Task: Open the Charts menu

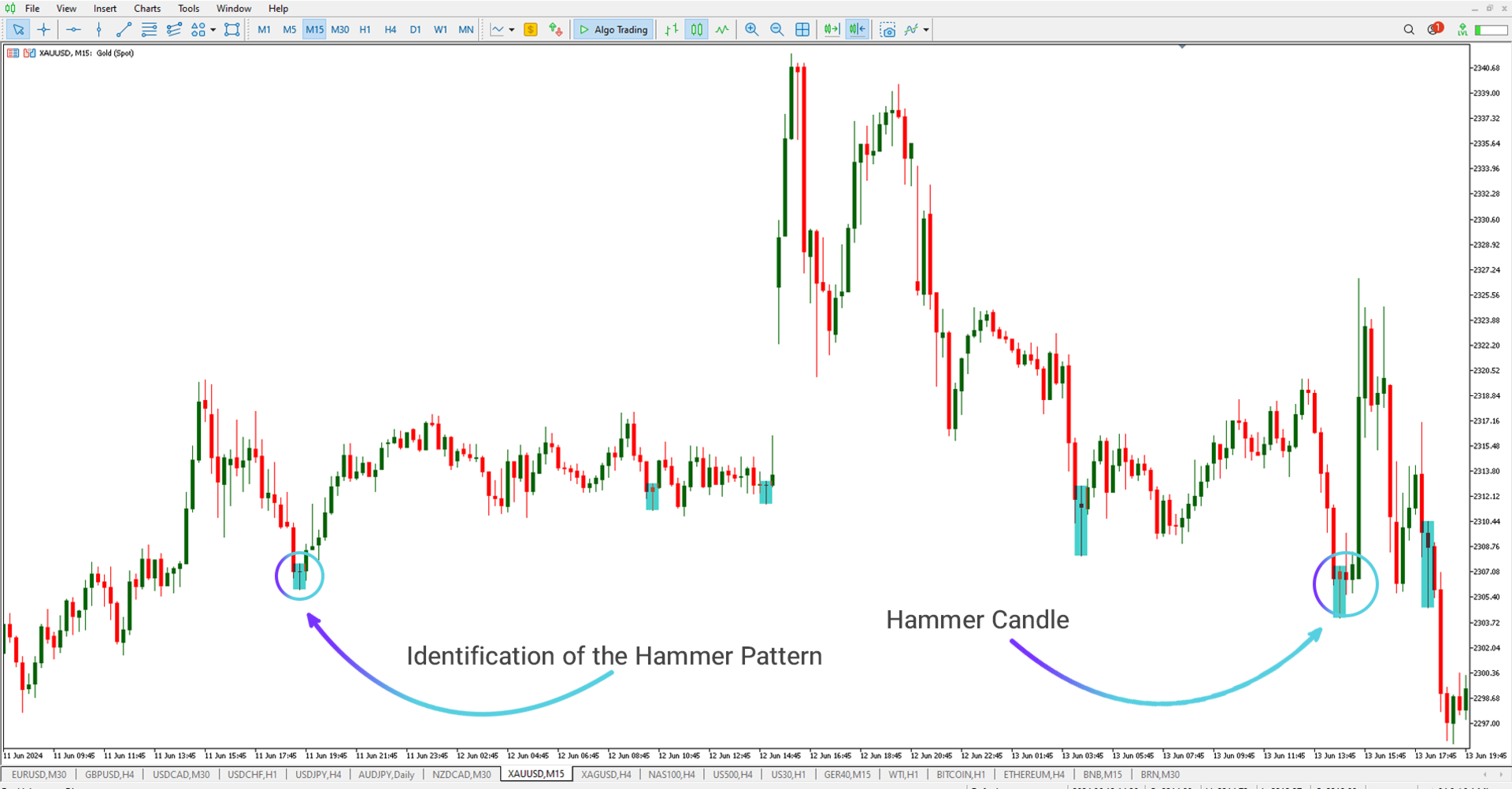Action: pos(146,8)
